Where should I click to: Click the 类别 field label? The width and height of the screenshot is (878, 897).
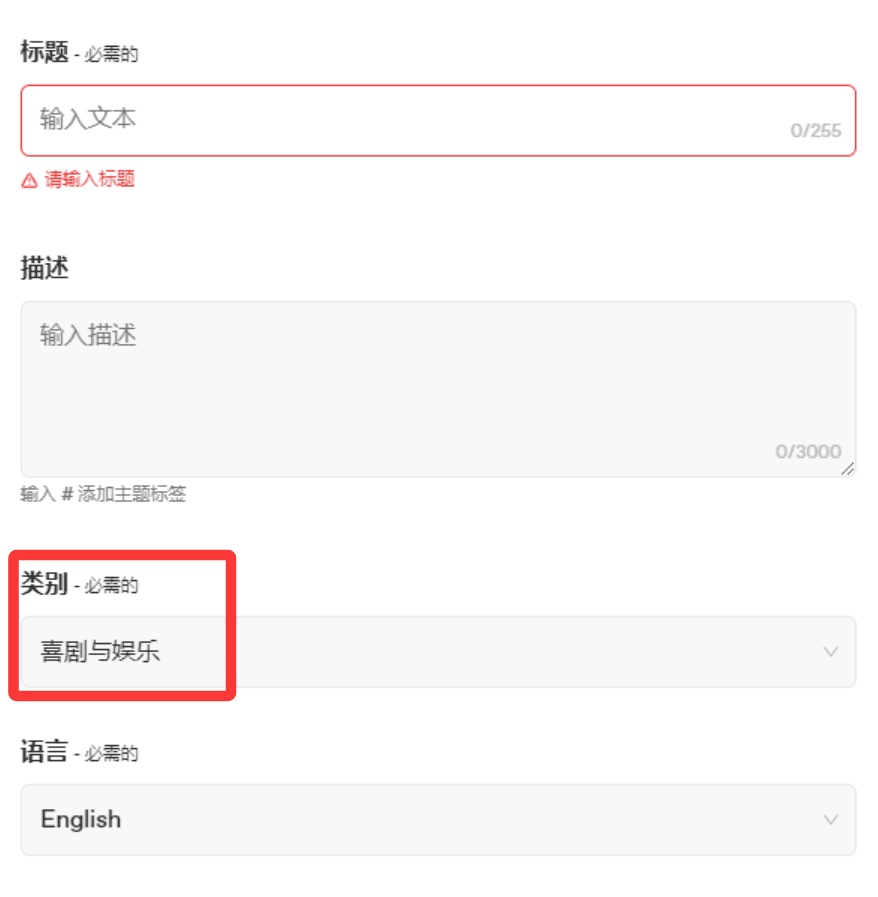point(44,584)
